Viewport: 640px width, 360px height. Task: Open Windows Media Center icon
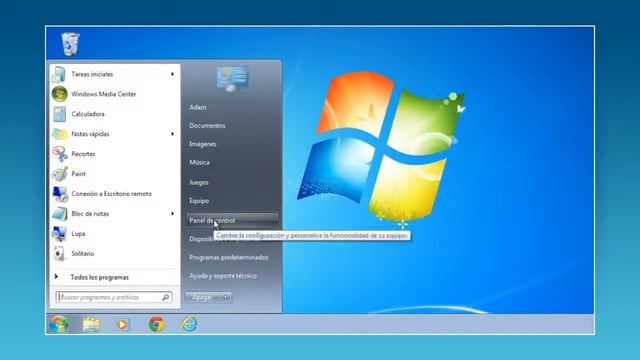click(x=60, y=94)
